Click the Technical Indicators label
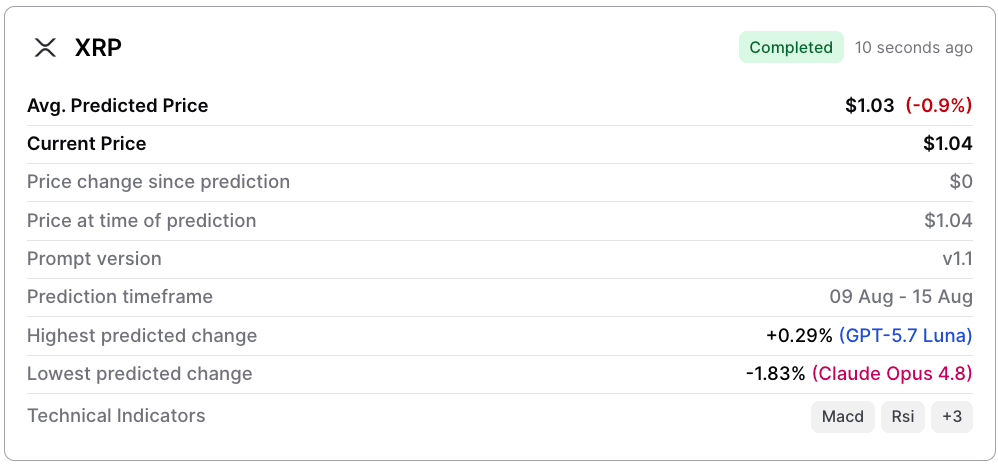 (116, 416)
